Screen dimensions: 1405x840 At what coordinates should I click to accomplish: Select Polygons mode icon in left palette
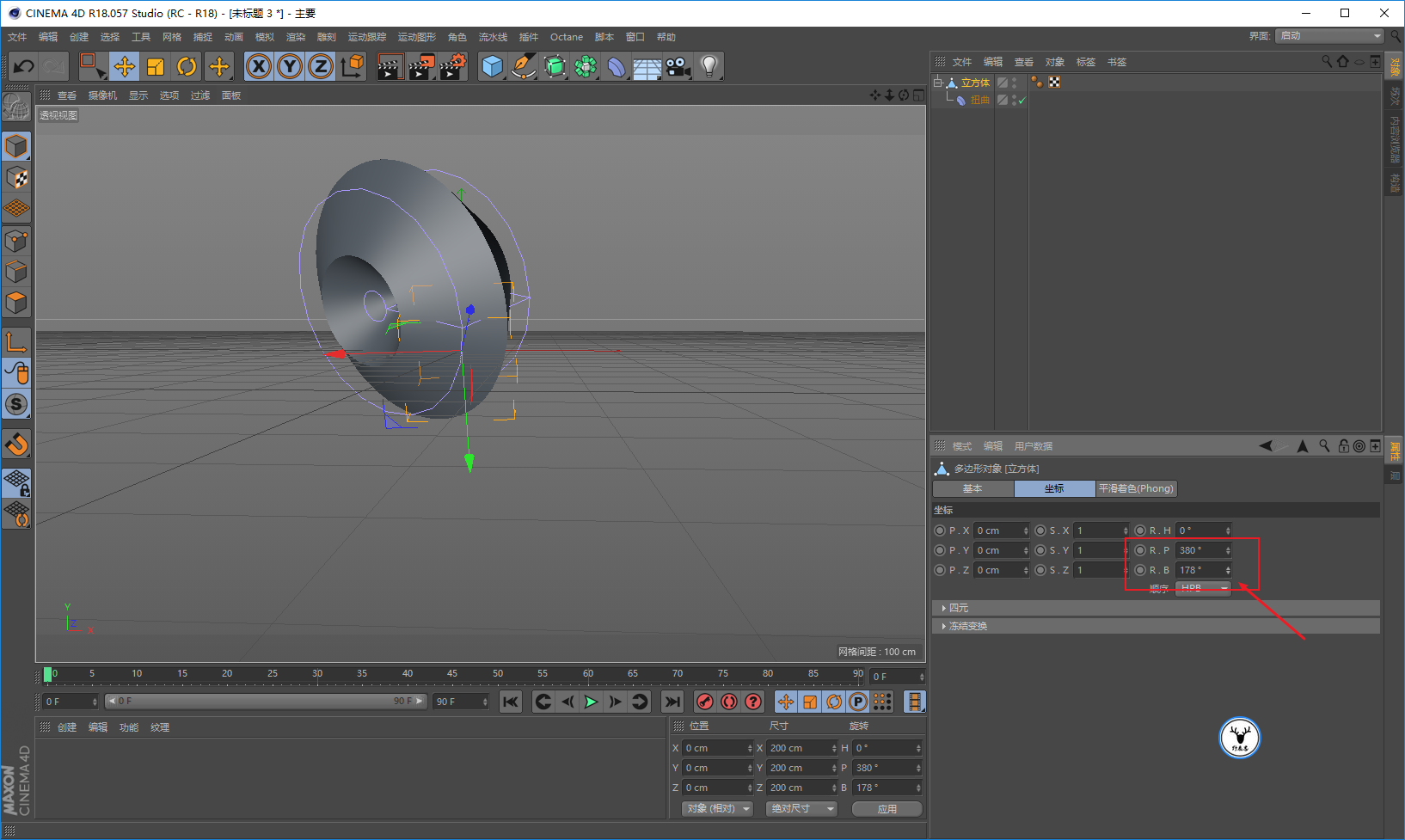(x=16, y=303)
